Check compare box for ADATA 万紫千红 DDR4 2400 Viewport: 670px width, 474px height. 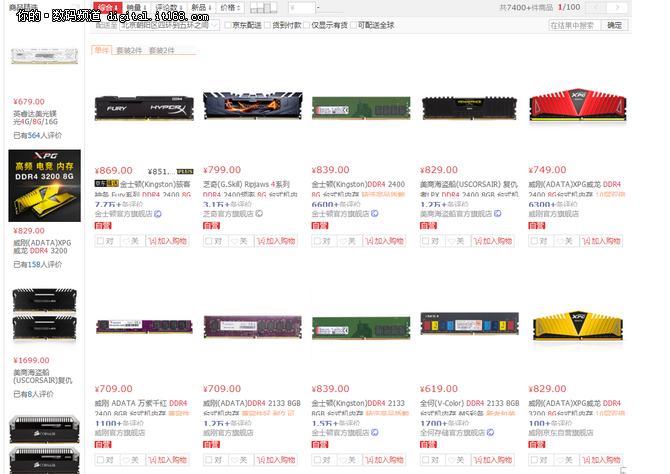point(100,460)
